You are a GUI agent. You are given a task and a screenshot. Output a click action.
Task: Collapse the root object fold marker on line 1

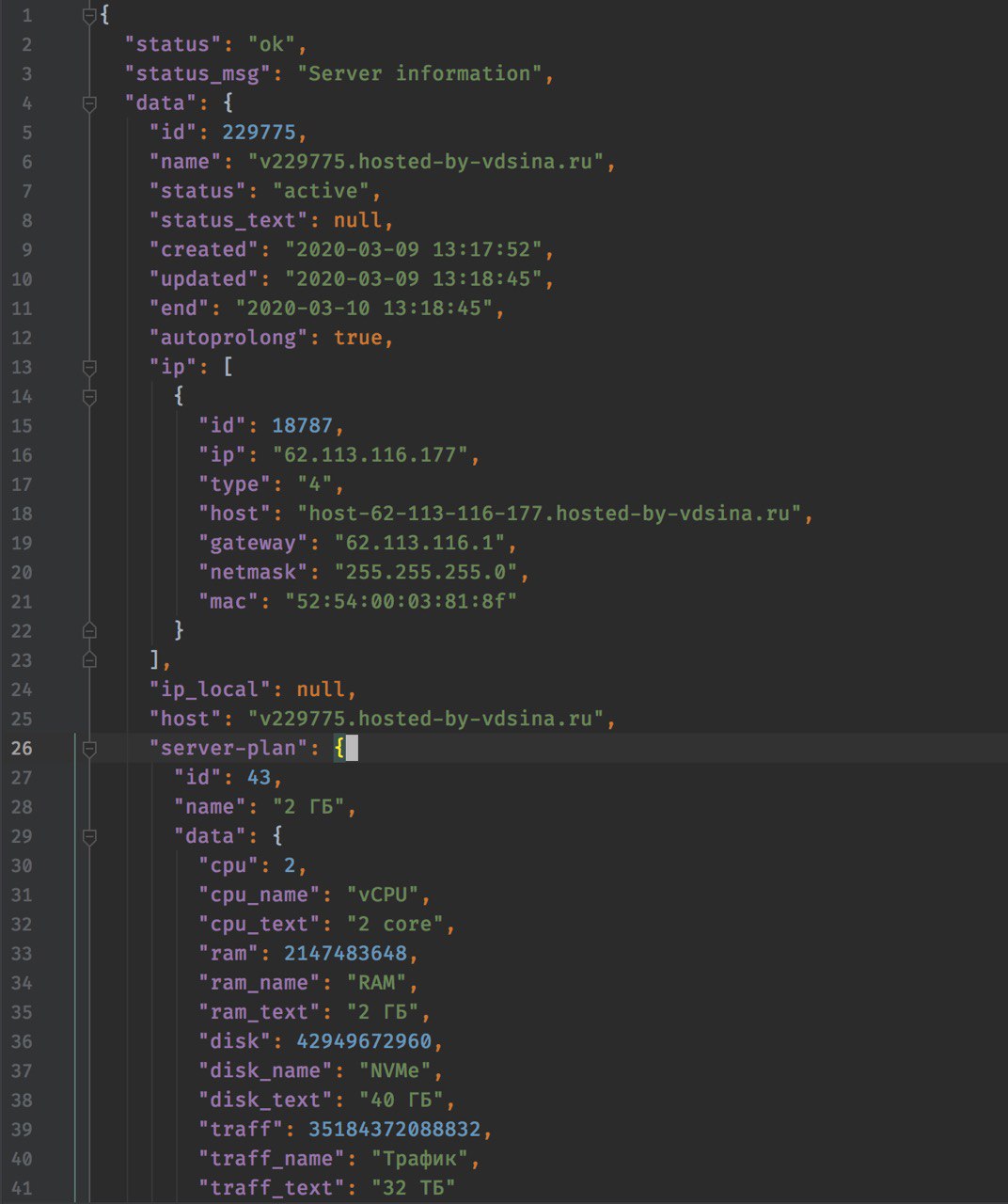point(89,15)
